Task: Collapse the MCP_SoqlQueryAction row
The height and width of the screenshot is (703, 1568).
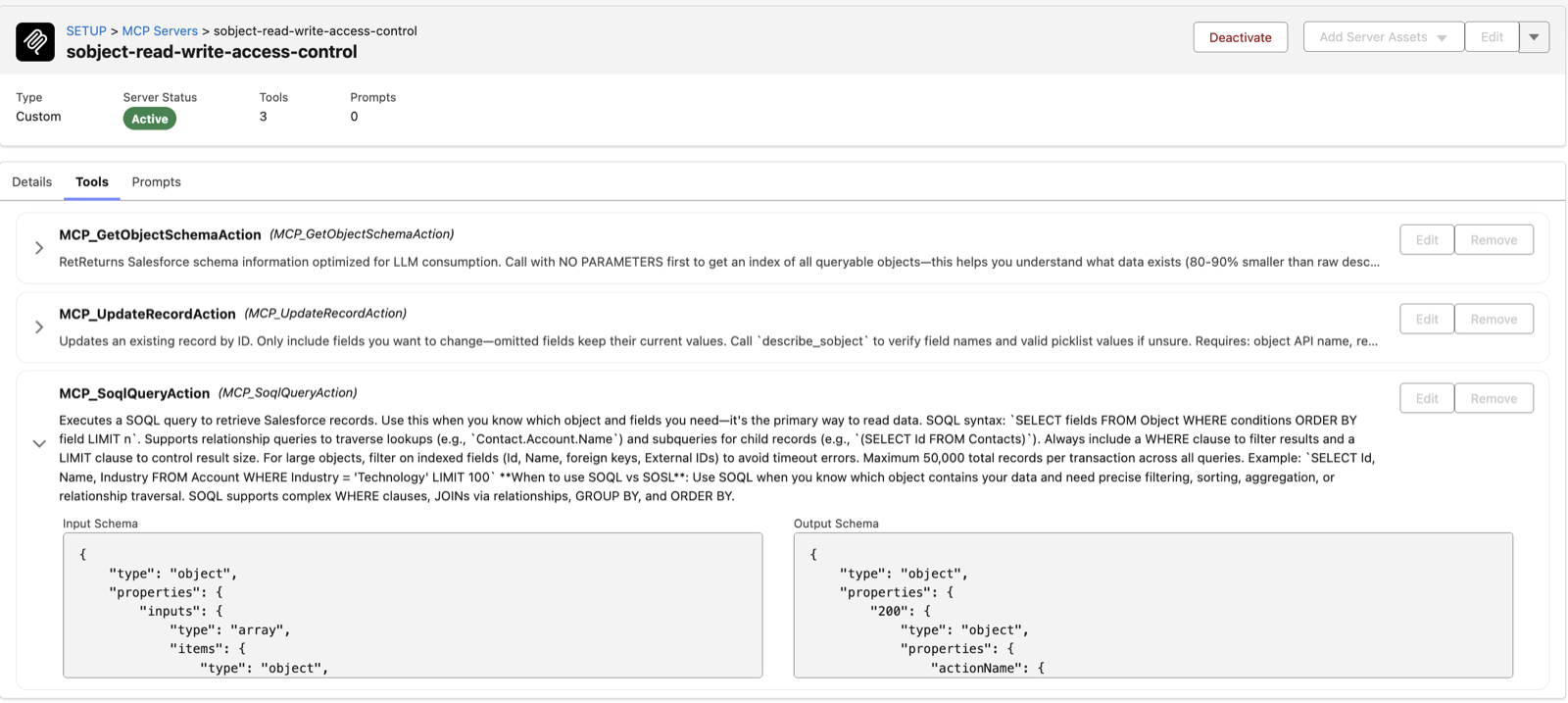Action: click(x=39, y=443)
